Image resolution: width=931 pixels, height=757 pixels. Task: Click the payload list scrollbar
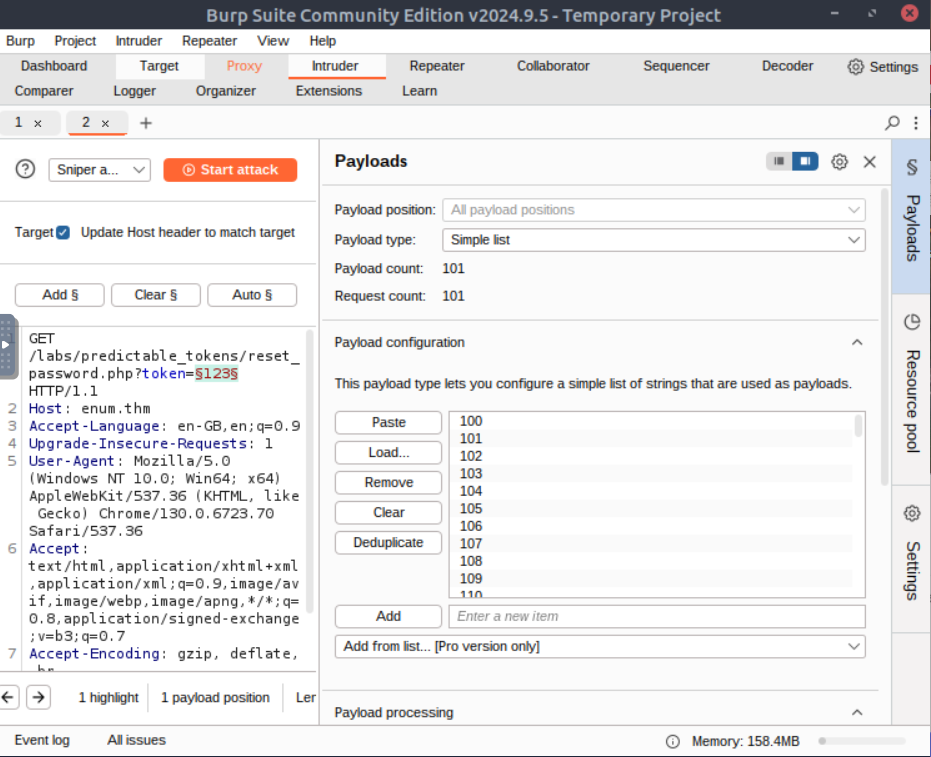tap(858, 426)
